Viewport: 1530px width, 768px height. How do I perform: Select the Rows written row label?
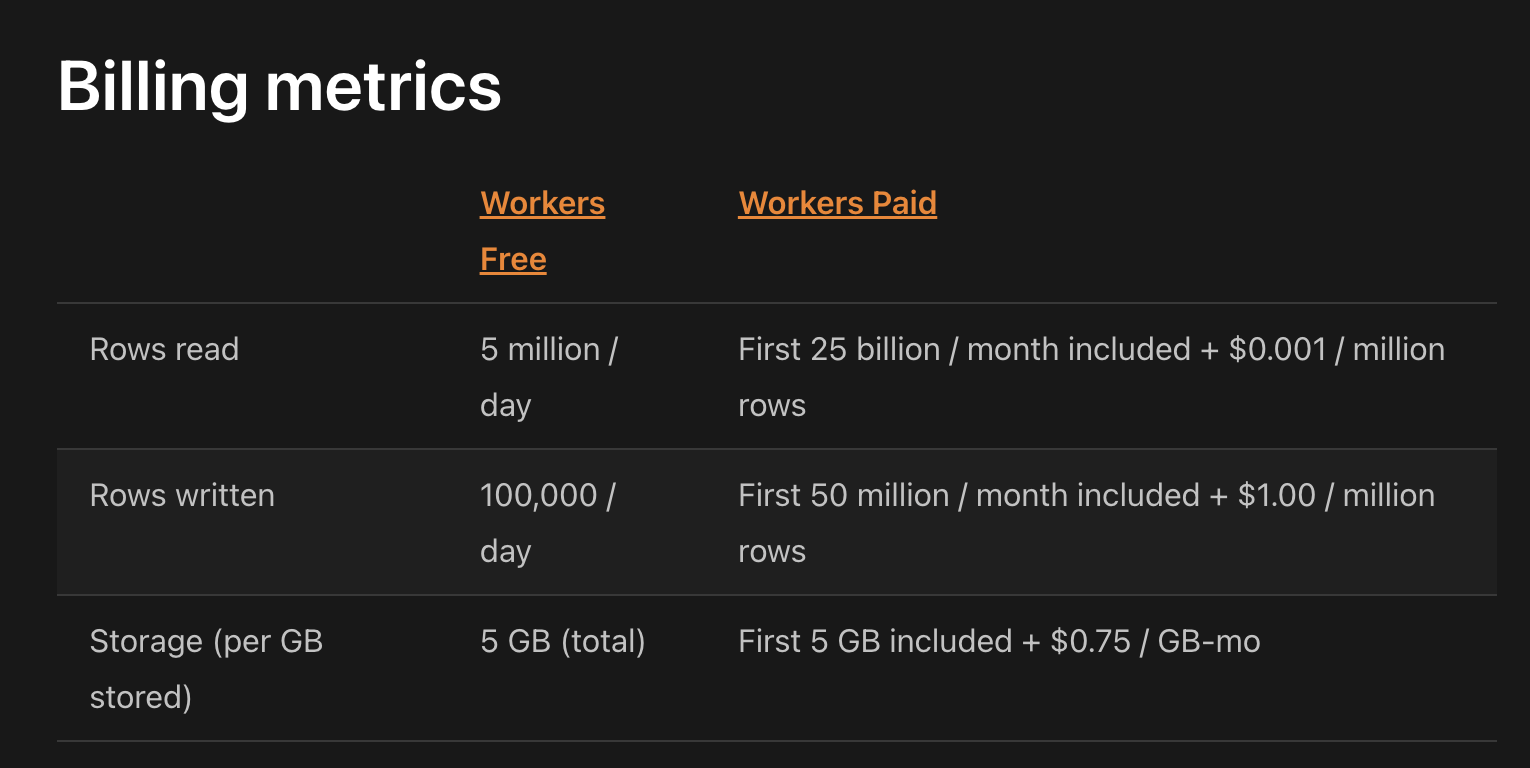(x=182, y=496)
